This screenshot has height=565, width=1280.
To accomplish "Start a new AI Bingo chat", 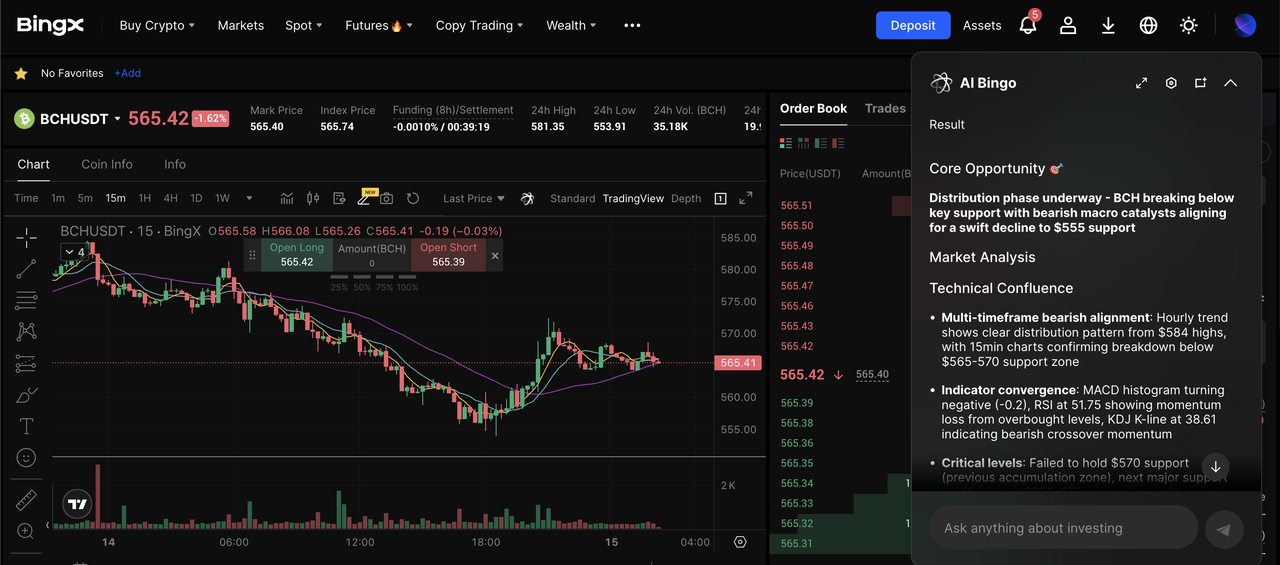I will [x=1201, y=83].
